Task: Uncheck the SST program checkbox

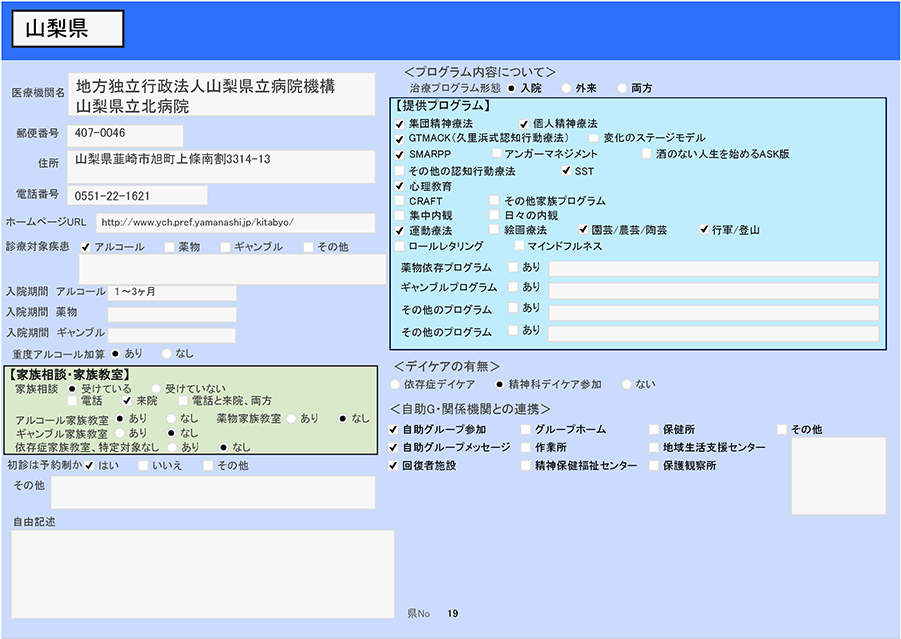Action: pos(566,171)
